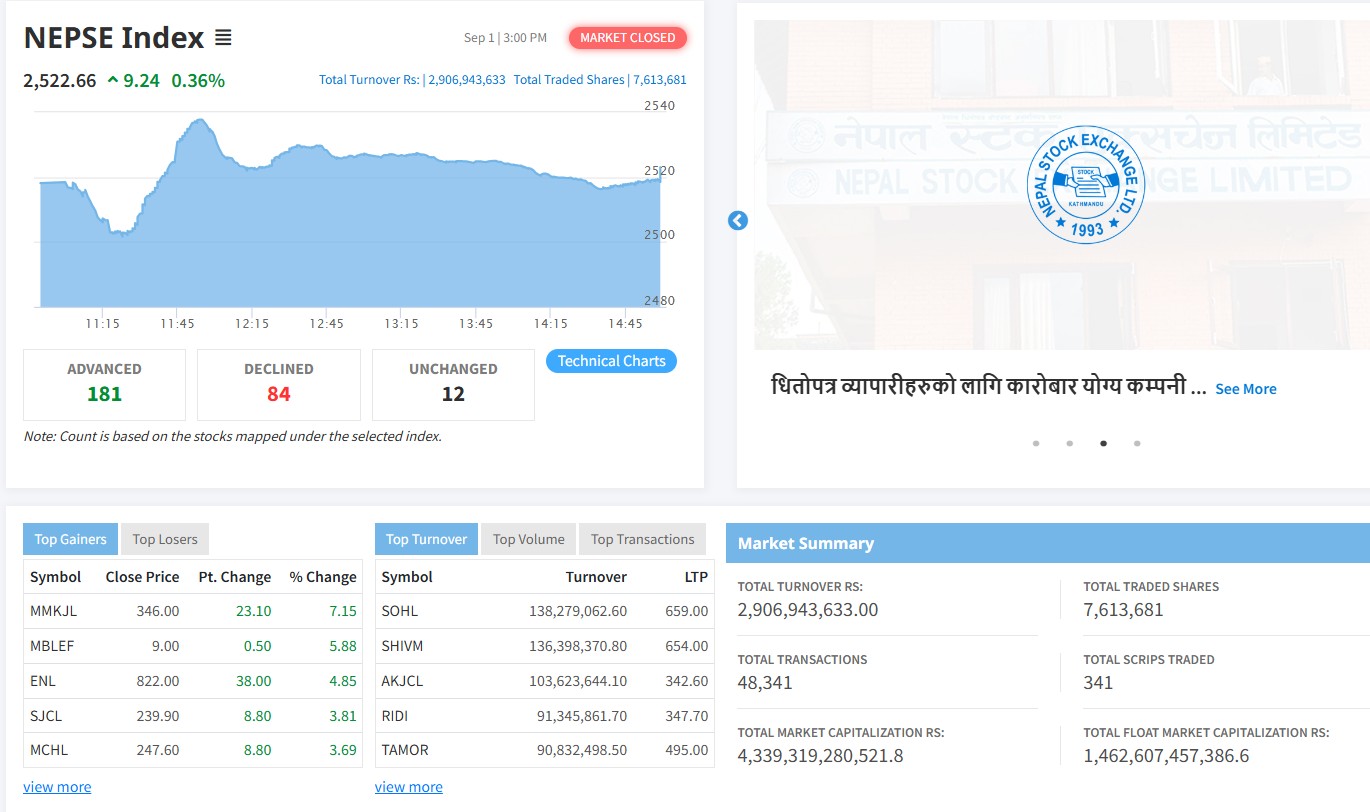Click the market capitalization value 4,339,319,280,521.8

click(x=821, y=756)
